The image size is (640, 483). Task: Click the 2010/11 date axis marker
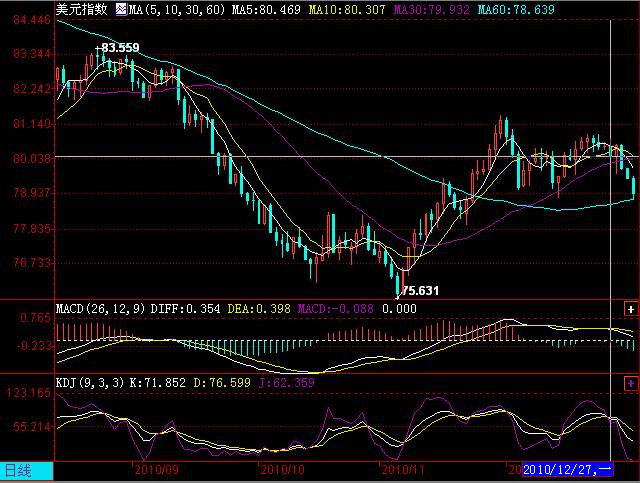(402, 470)
